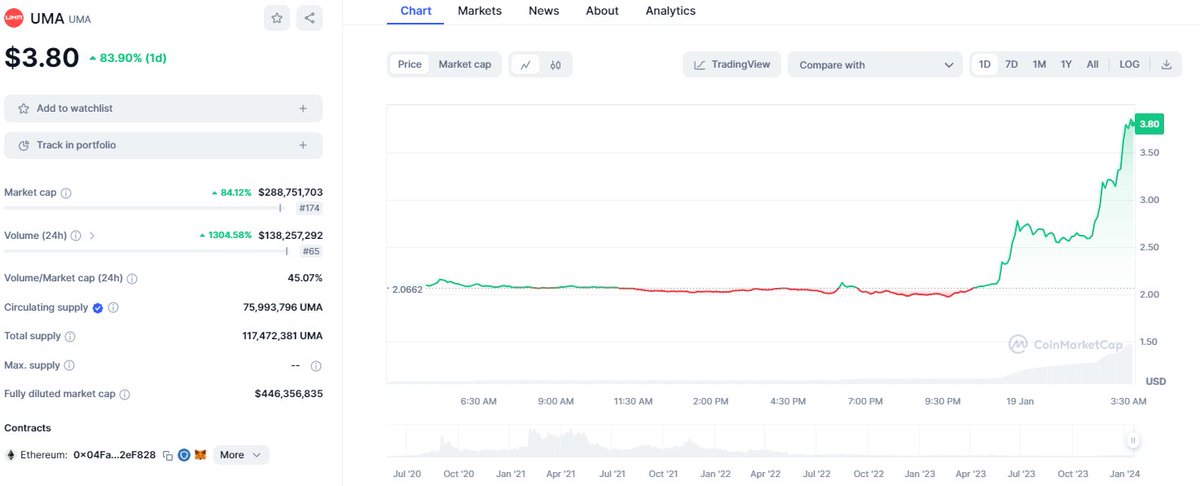Set chart range to 7D
The height and width of the screenshot is (486, 1200).
1012,64
